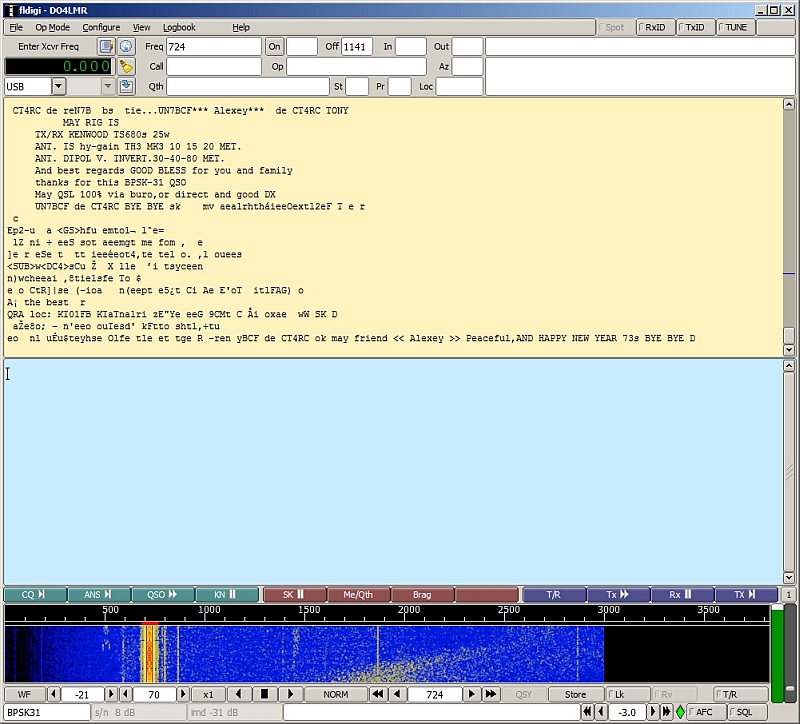Viewport: 800px width, 724px height.
Task: Click the green diamond squelch indicator
Action: tap(680, 713)
